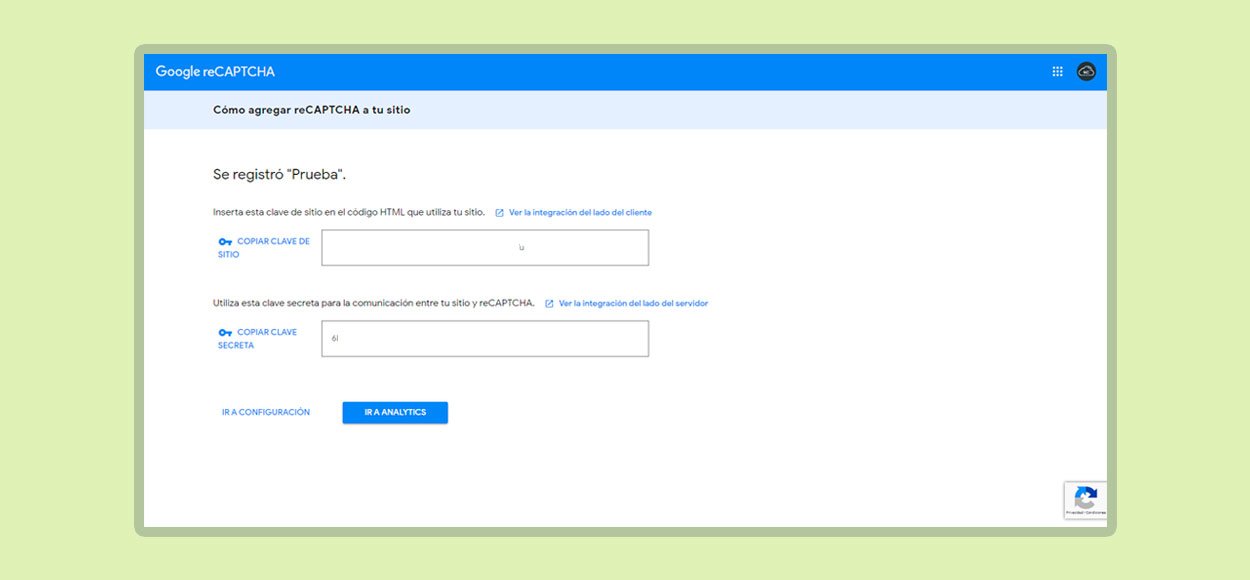Click 'Cómo agregar reCAPTCHA a tu sitio' heading
Screen dimensions: 1250x580
point(312,110)
